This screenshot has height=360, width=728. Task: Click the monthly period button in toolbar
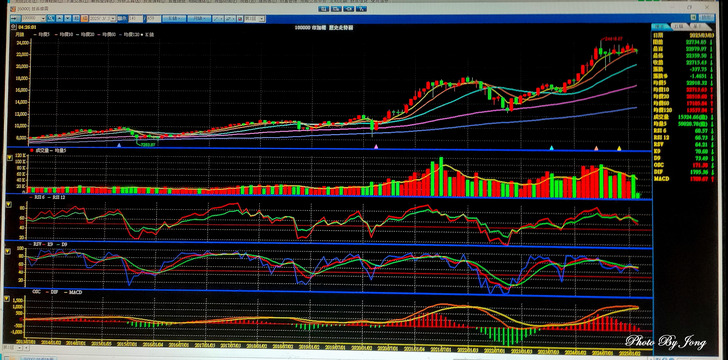(199, 19)
